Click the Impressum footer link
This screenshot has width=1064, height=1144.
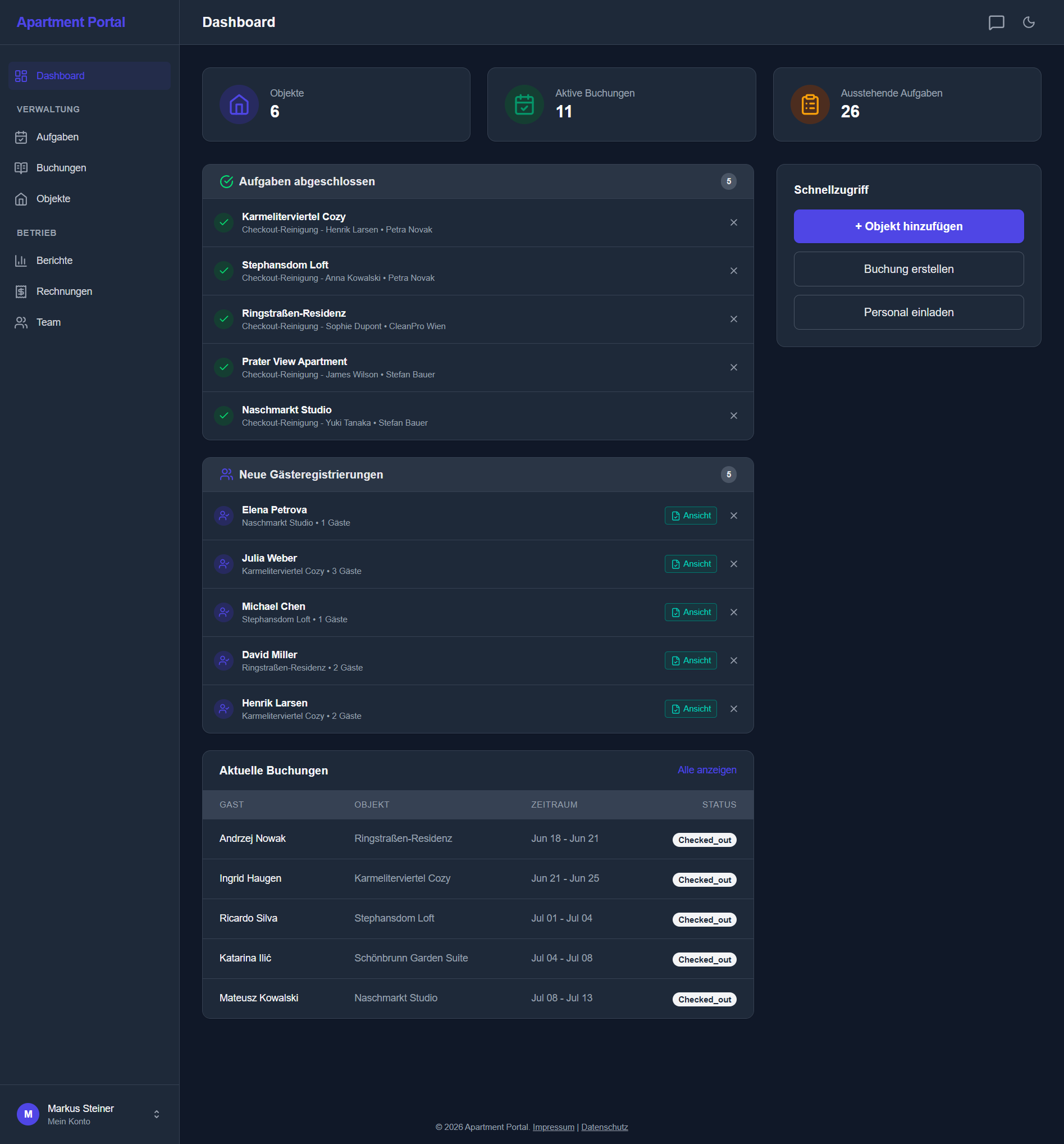tap(553, 1127)
